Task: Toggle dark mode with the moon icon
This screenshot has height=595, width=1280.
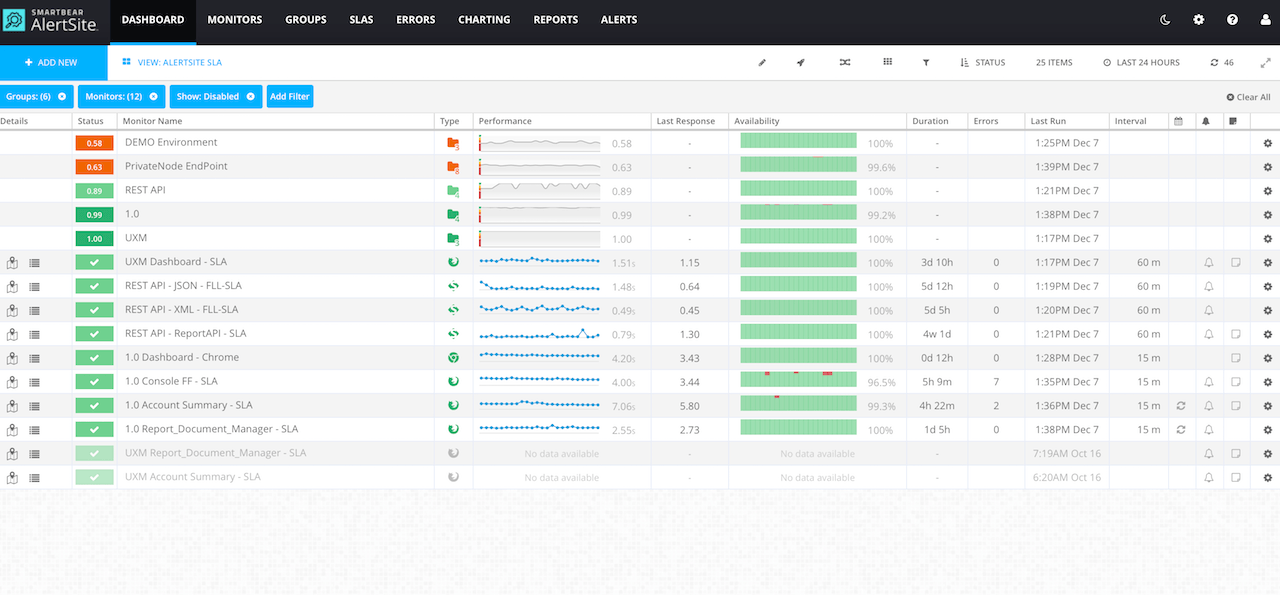Action: pyautogui.click(x=1166, y=20)
